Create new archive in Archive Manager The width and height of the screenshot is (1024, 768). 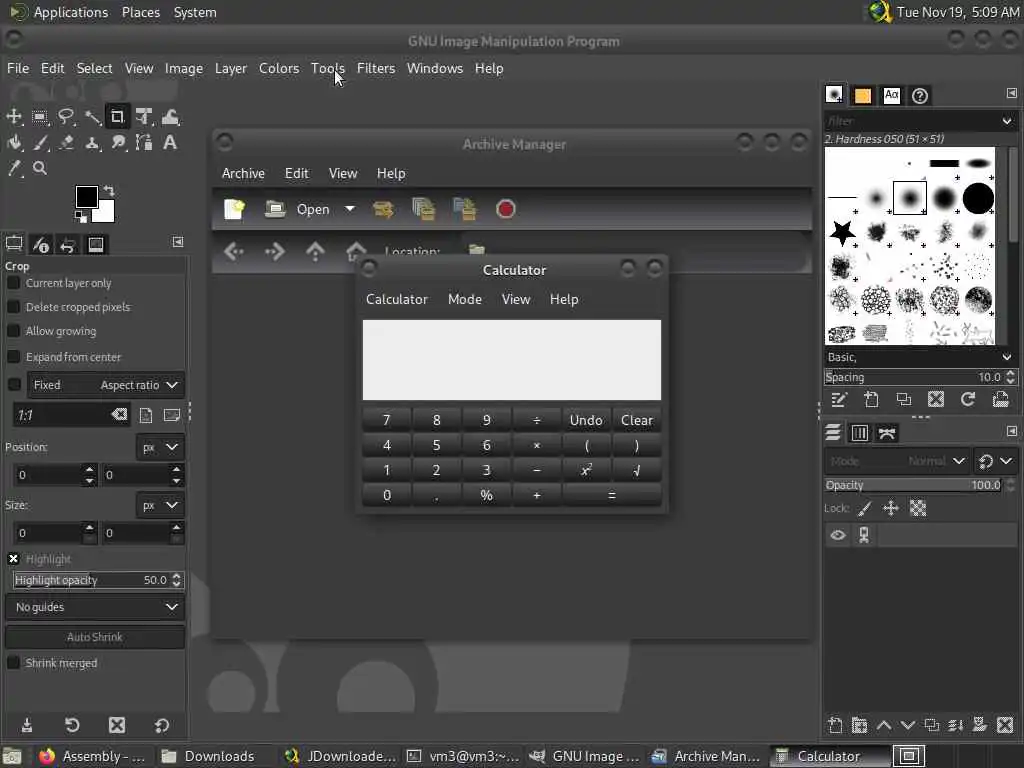click(234, 209)
